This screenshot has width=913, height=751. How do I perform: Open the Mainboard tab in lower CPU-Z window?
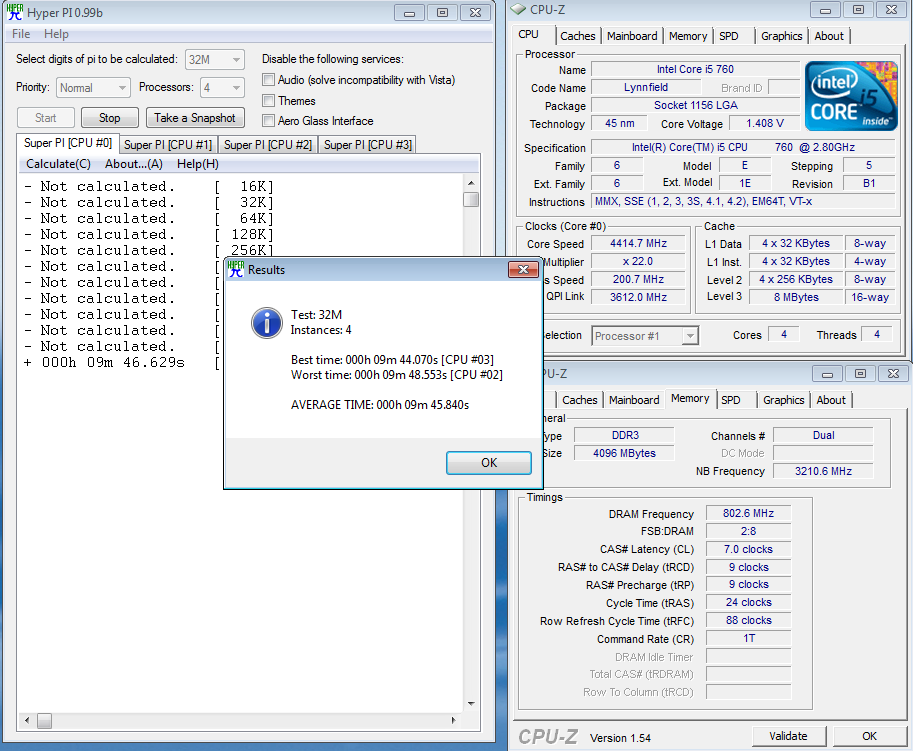634,400
